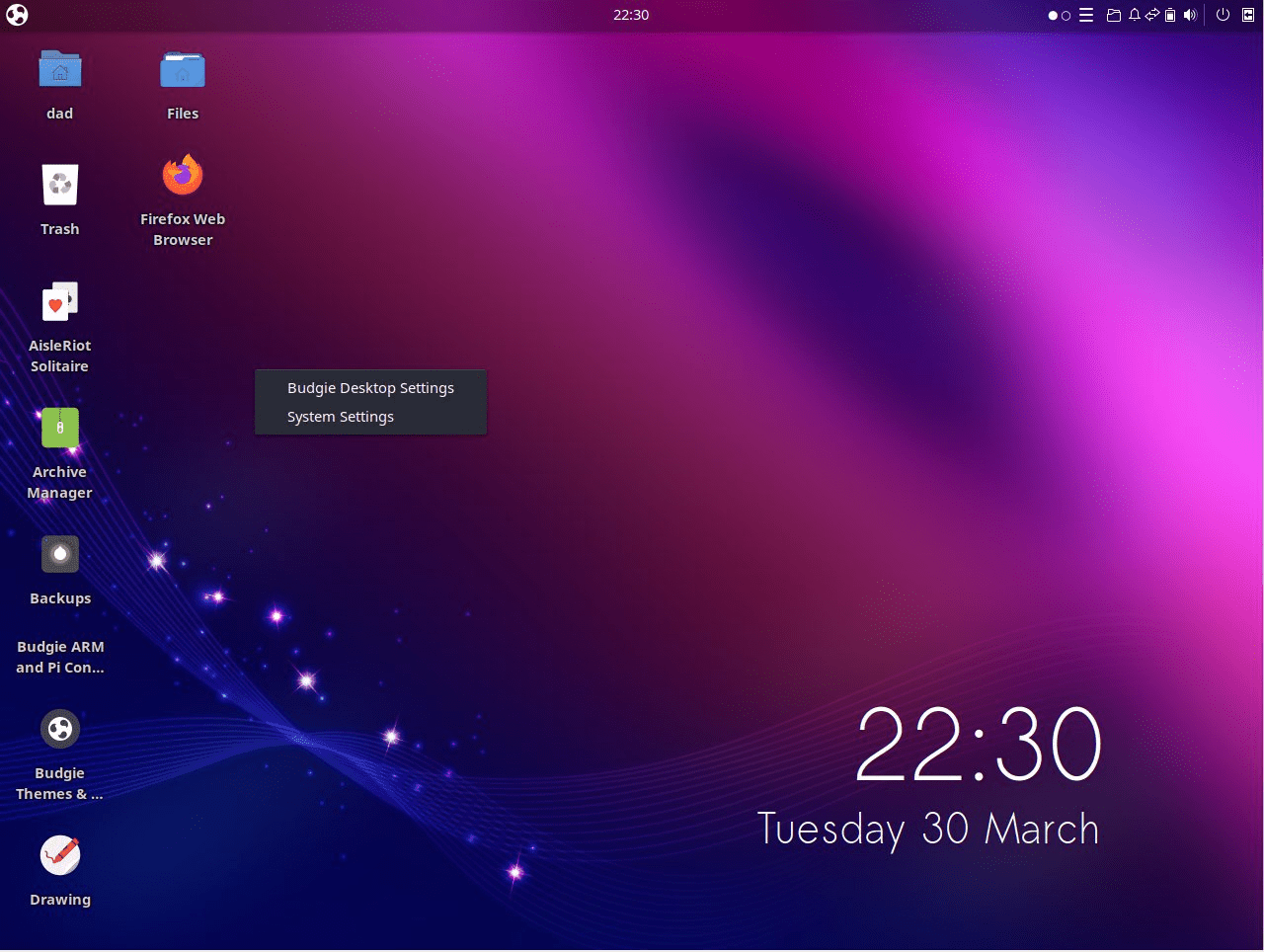Click the panel clock showing 22:30
Screen dimensions: 1264x952
coord(631,15)
